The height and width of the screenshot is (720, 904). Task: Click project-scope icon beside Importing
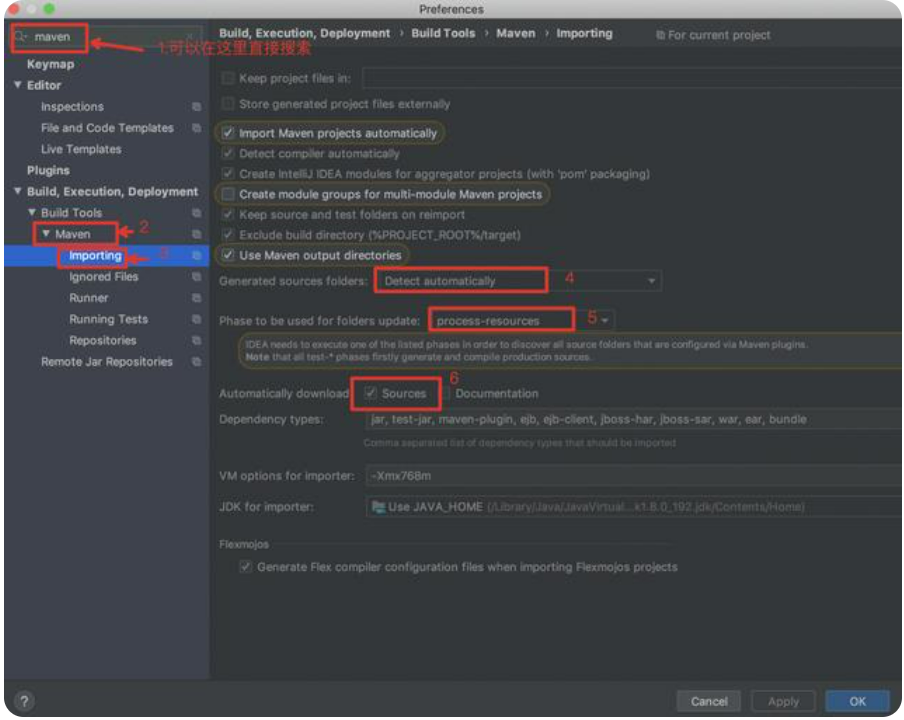pos(197,255)
